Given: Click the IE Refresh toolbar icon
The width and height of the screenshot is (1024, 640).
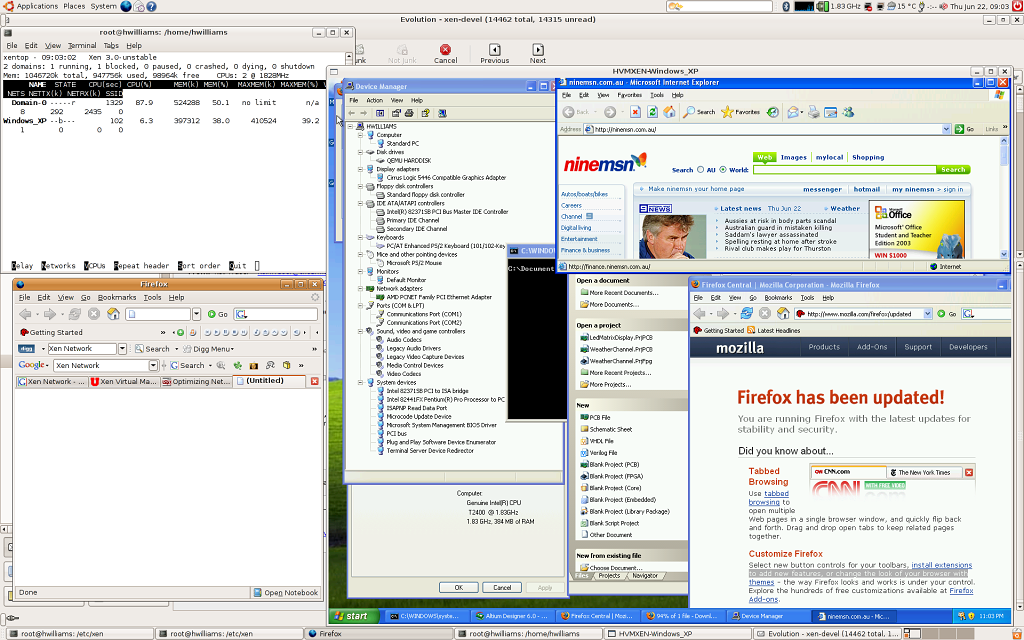Looking at the screenshot, I should point(651,112).
